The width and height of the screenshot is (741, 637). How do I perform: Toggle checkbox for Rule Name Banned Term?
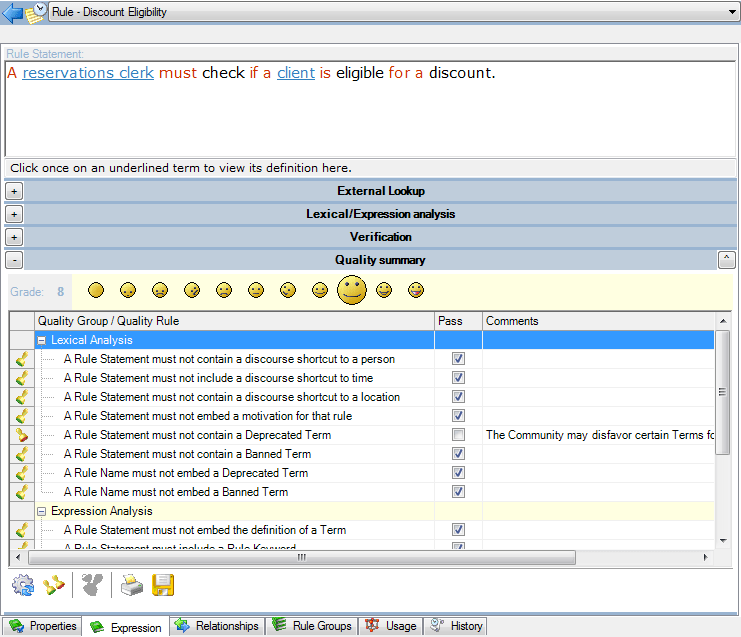pyautogui.click(x=458, y=492)
